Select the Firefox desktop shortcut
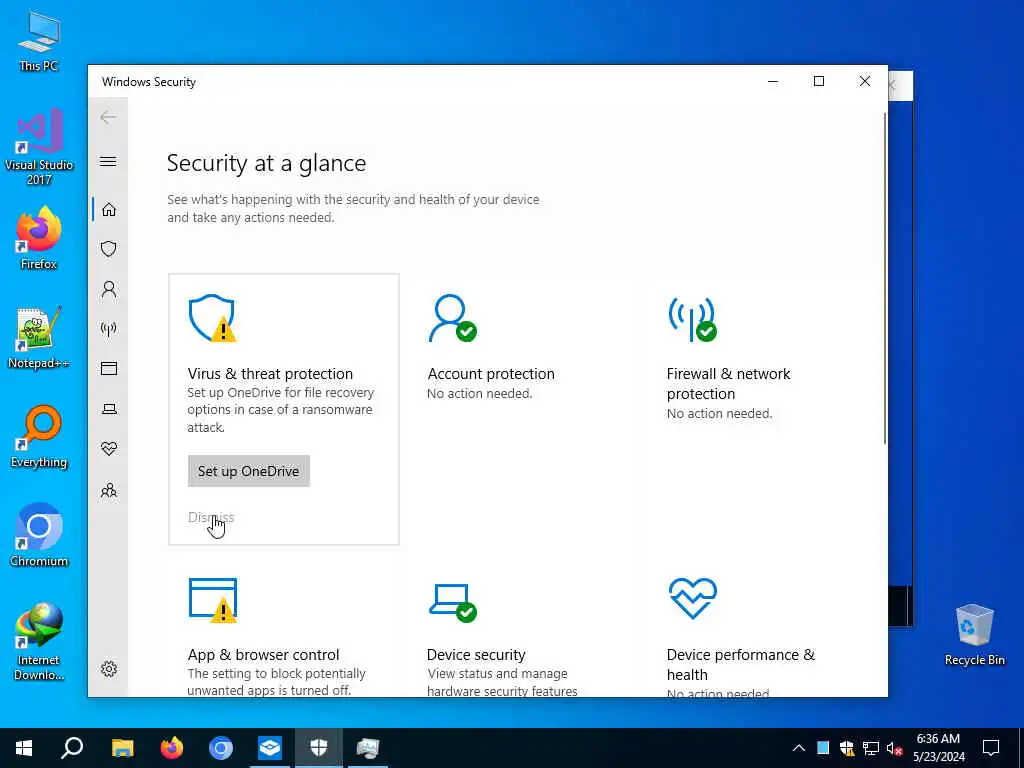Image resolution: width=1024 pixels, height=768 pixels. [39, 238]
